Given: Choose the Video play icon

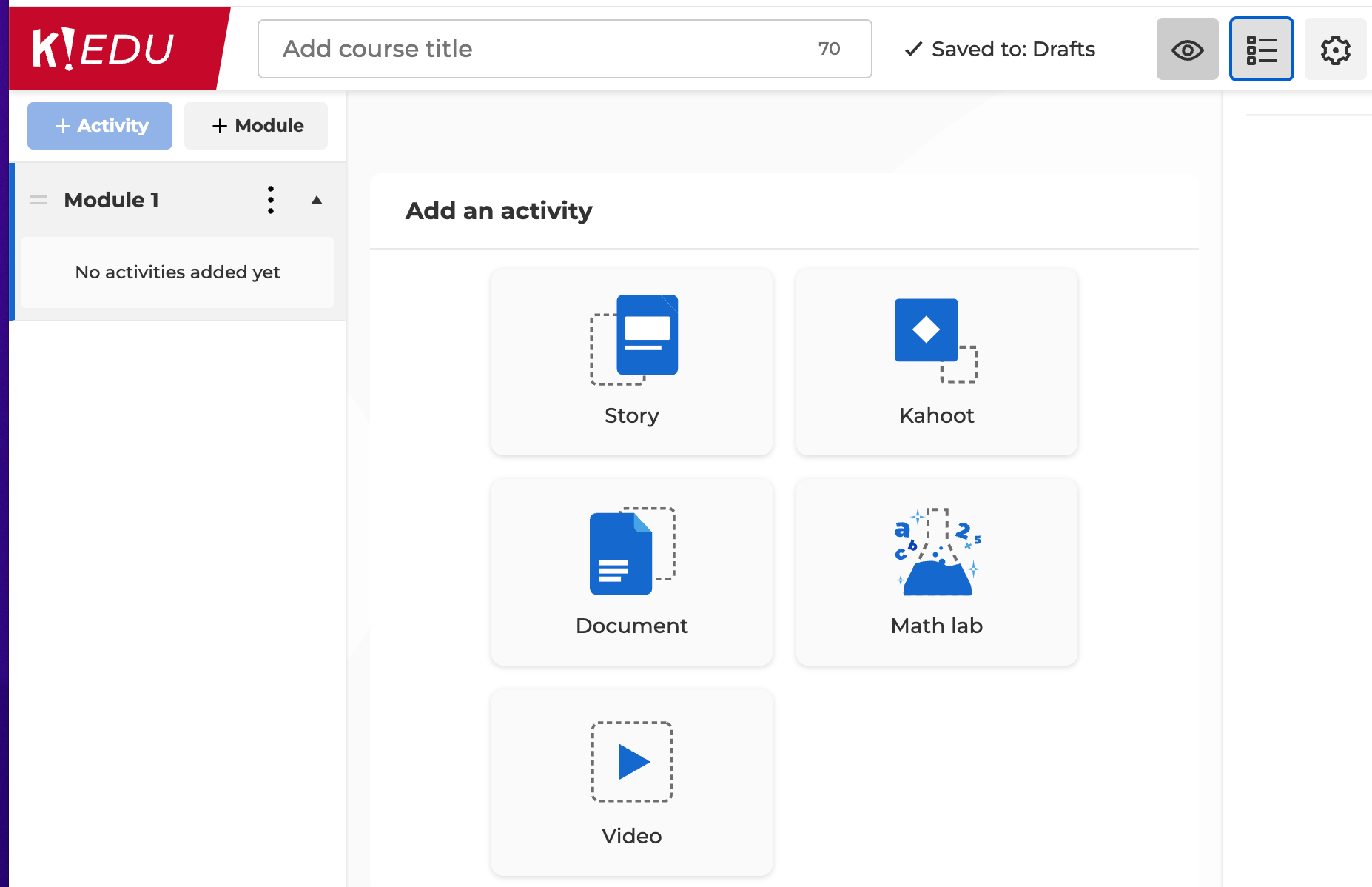Looking at the screenshot, I should (x=632, y=761).
